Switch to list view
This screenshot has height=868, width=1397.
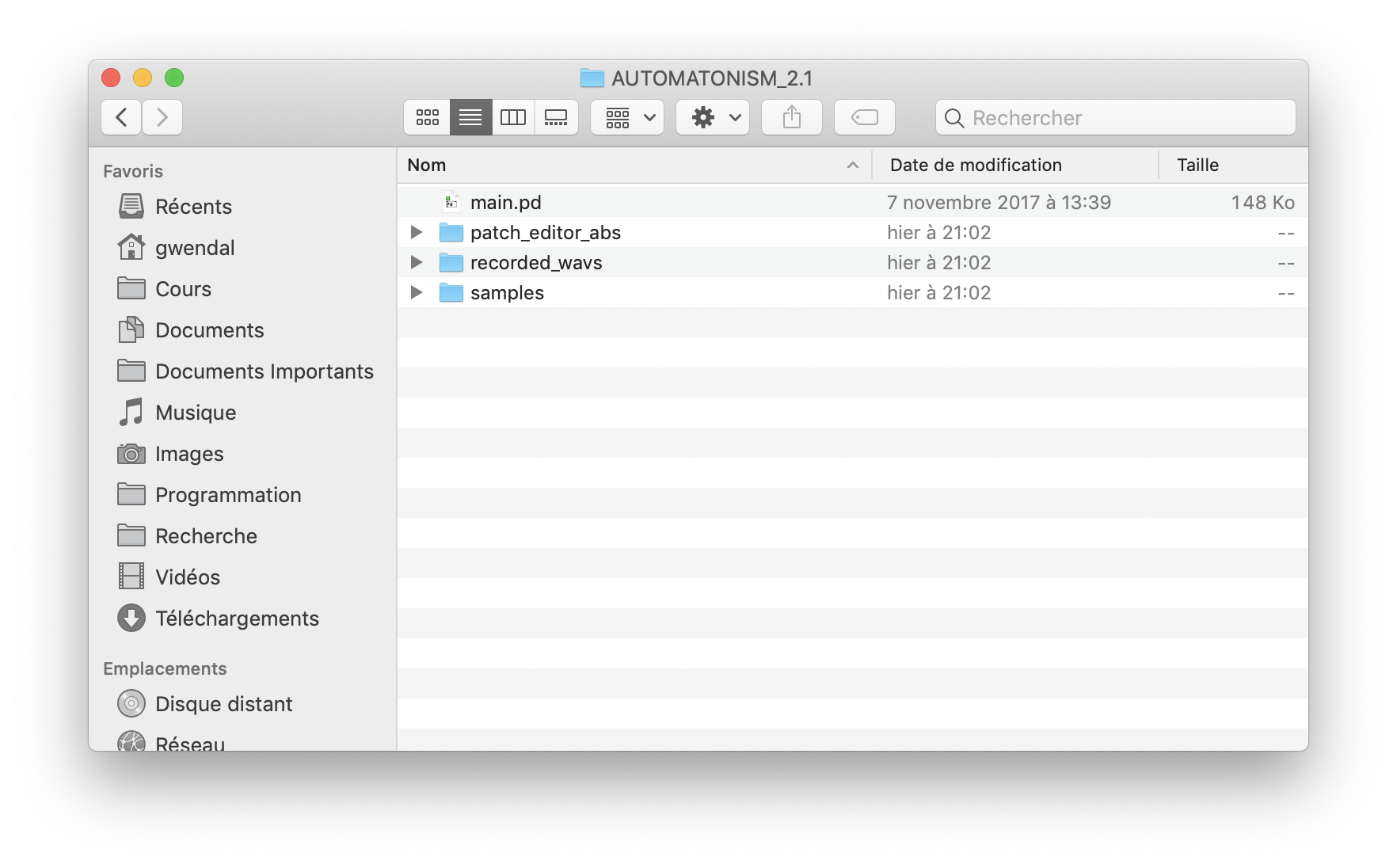(470, 117)
